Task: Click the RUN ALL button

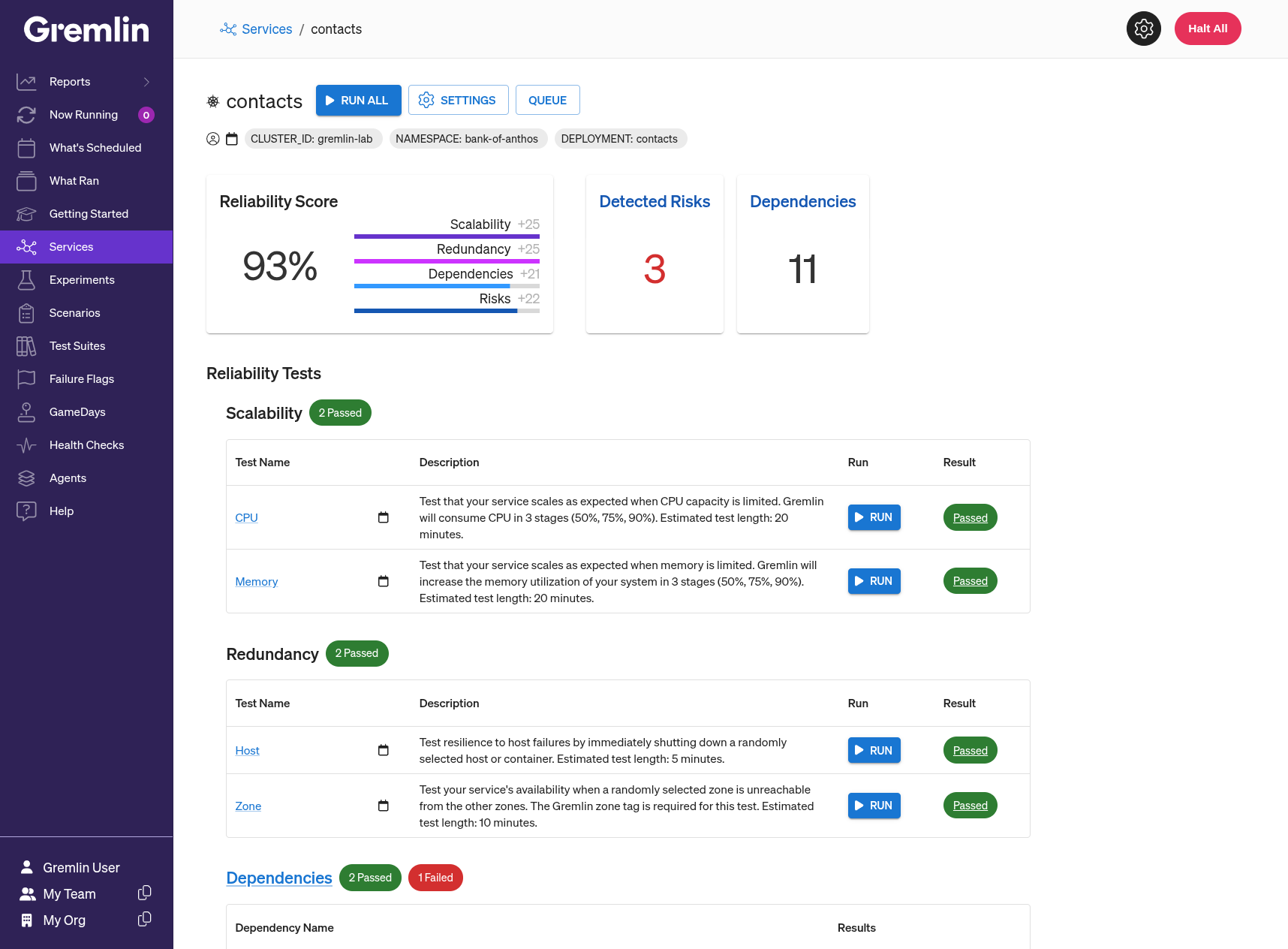Action: (x=359, y=101)
